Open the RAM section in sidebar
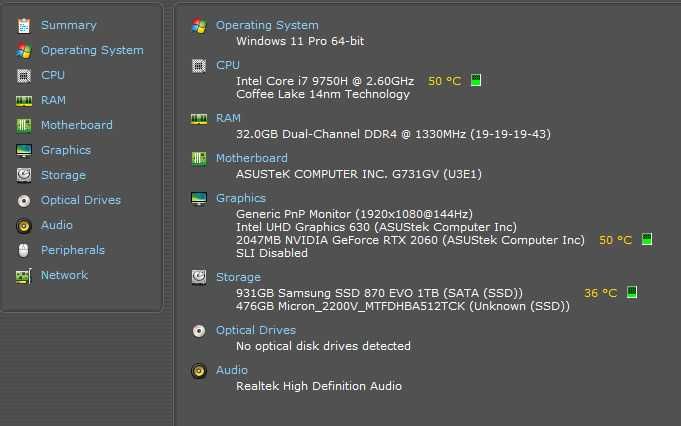 [x=53, y=100]
